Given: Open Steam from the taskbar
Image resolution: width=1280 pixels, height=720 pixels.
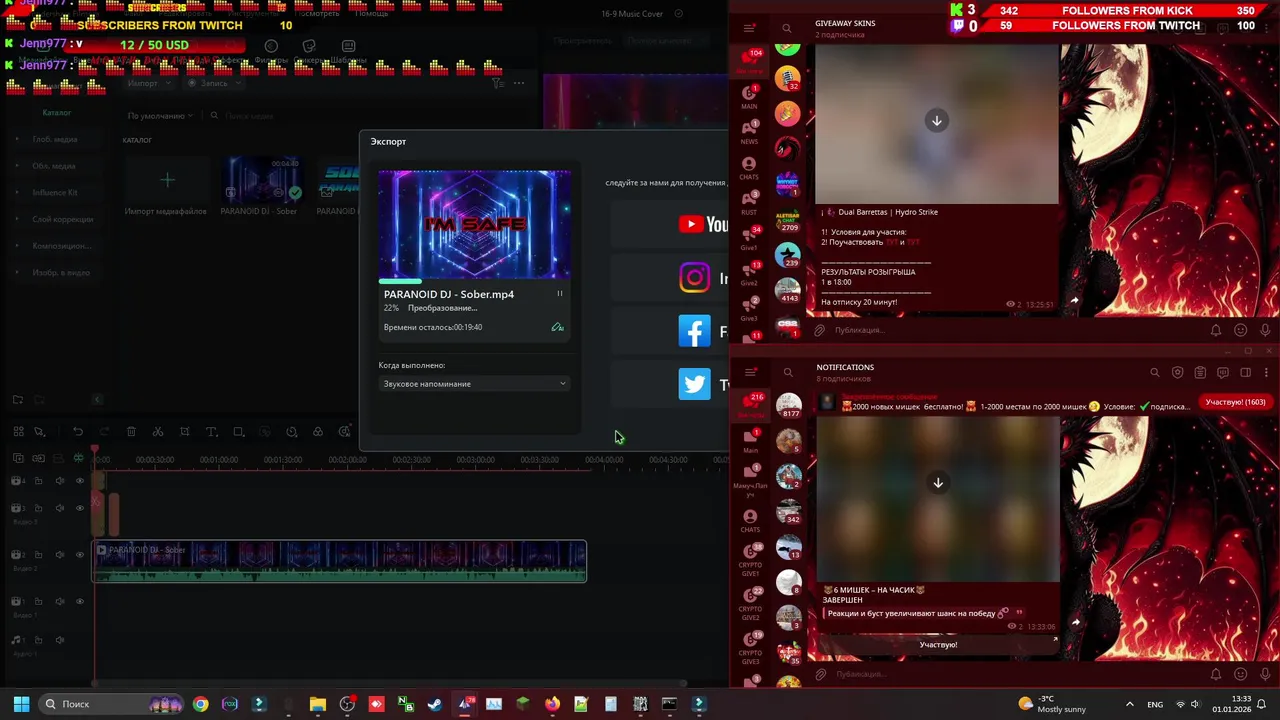Looking at the screenshot, I should [435, 704].
